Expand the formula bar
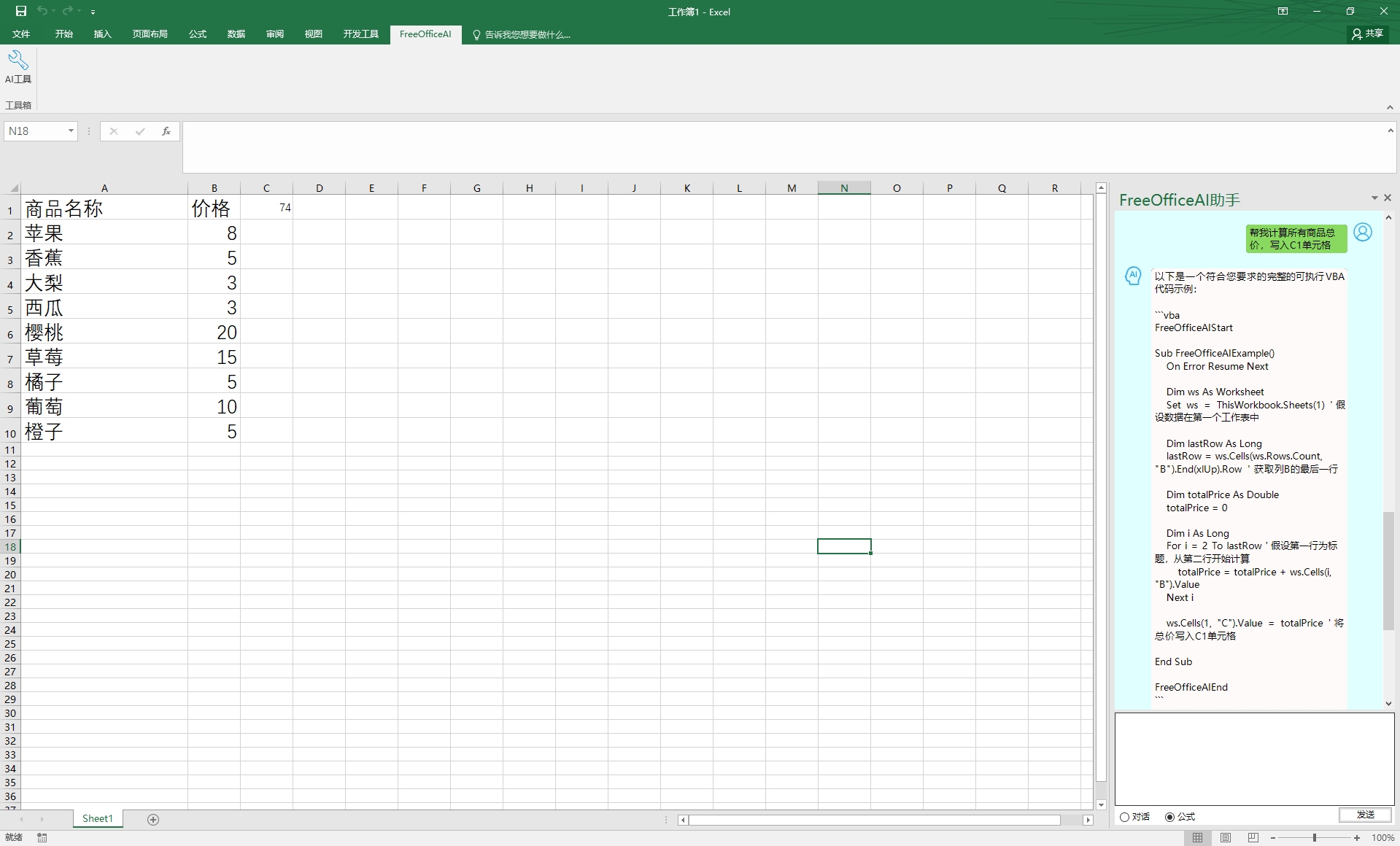The height and width of the screenshot is (846, 1400). coord(1390,131)
